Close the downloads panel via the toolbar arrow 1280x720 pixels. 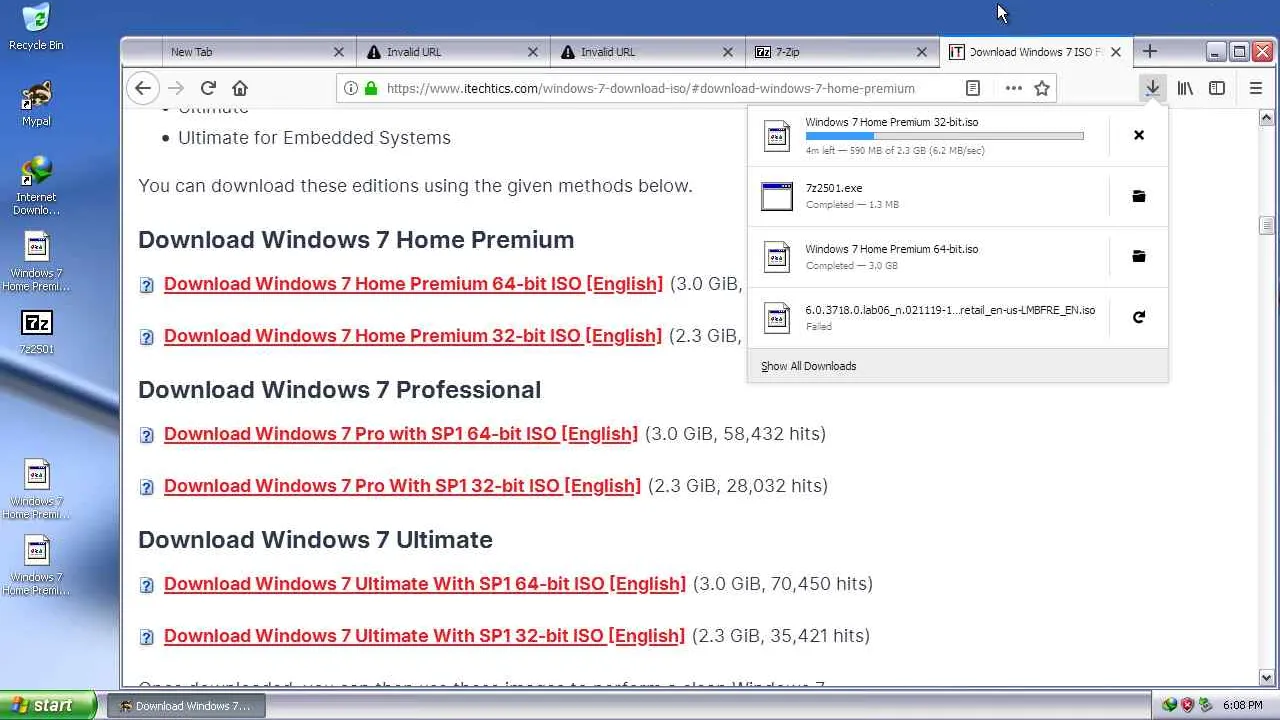pyautogui.click(x=1152, y=88)
